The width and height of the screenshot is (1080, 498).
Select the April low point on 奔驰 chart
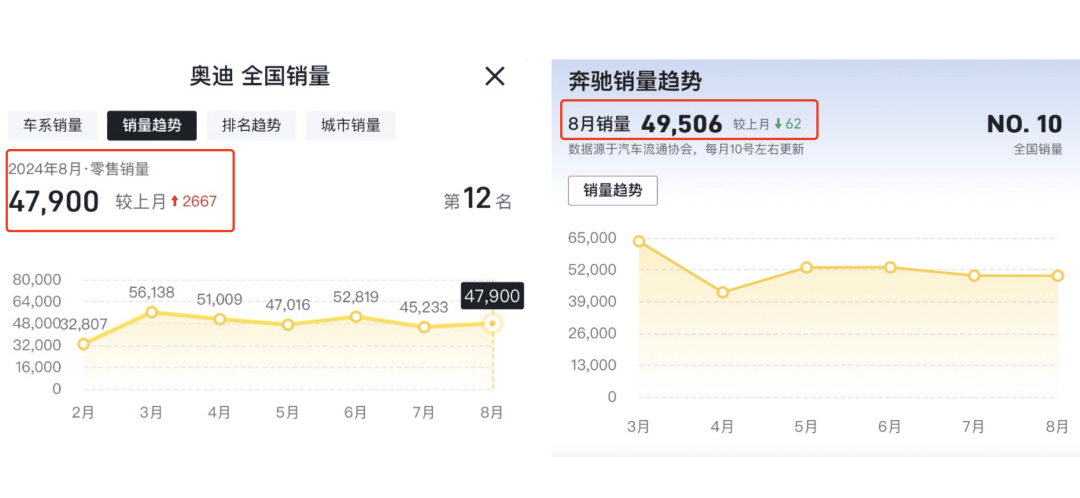tap(723, 293)
